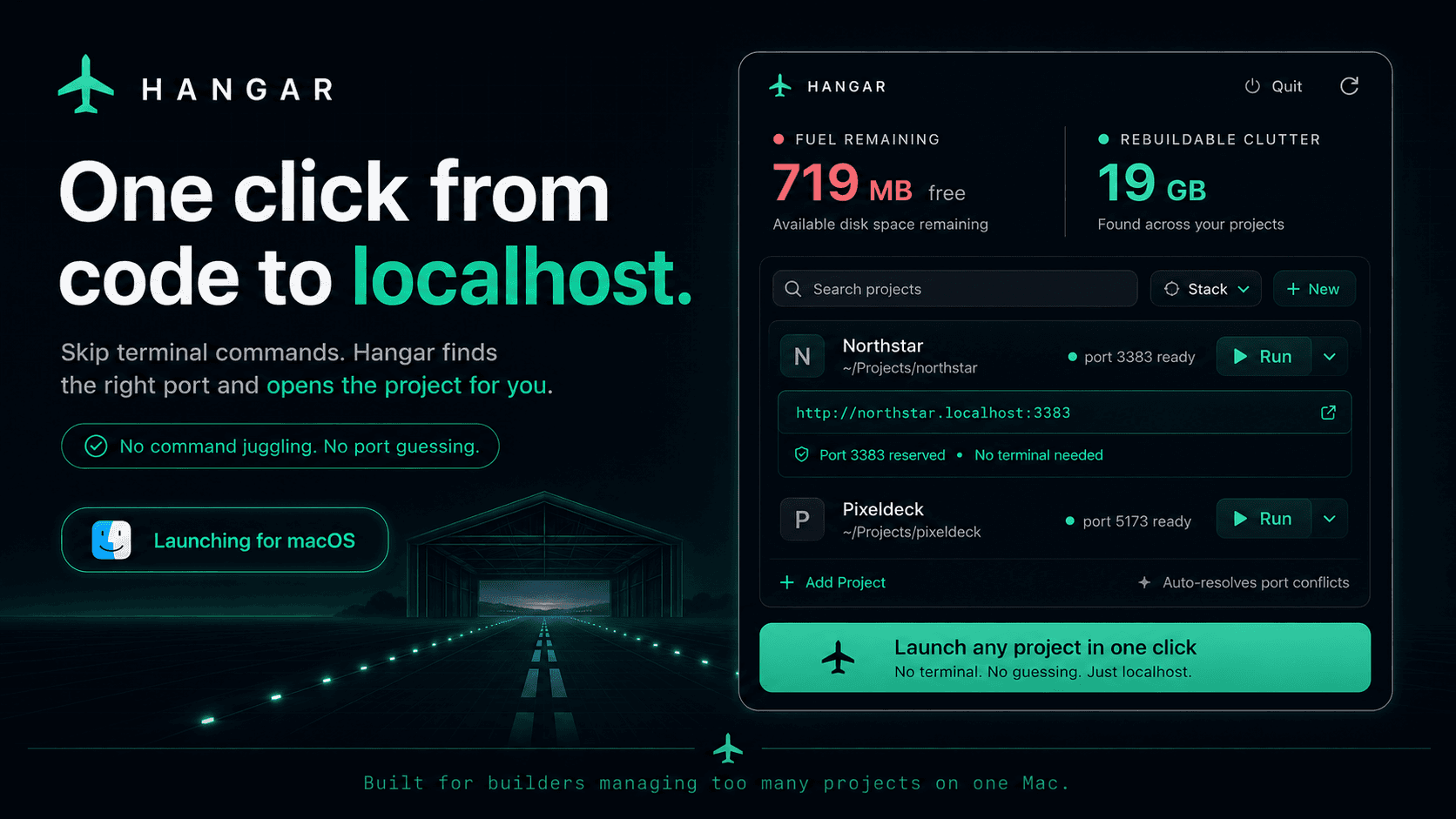This screenshot has width=1456, height=819.
Task: Click the Add Project link
Action: pos(832,582)
